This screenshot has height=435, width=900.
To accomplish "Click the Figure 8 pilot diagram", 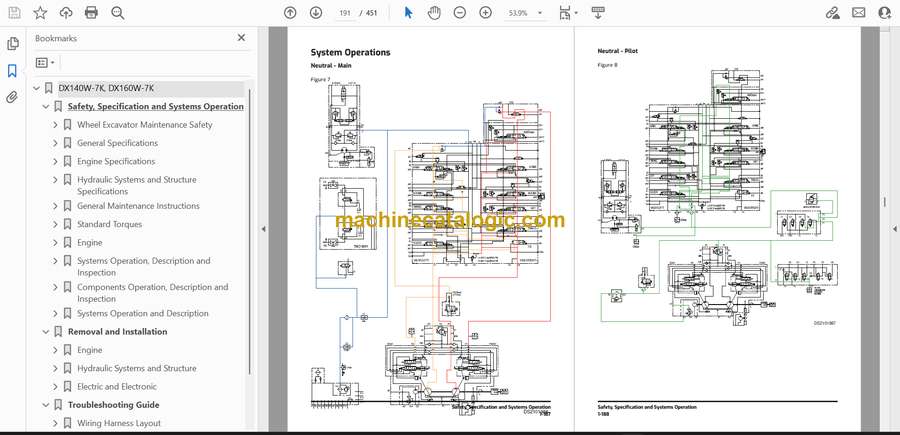I will (x=717, y=197).
